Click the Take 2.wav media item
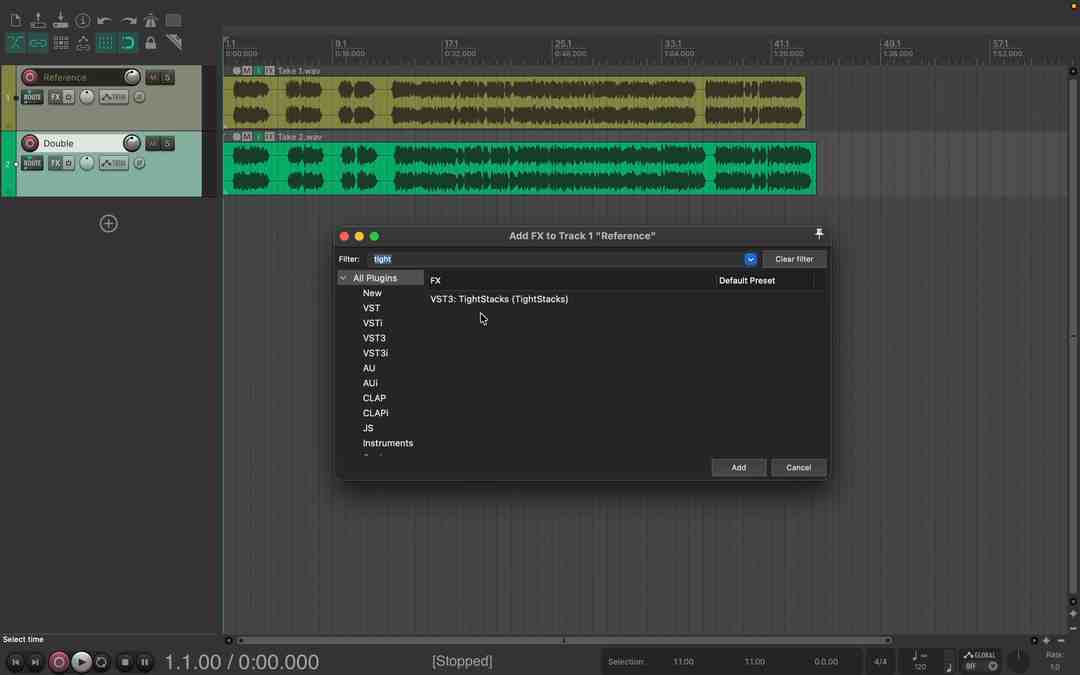This screenshot has width=1080, height=675. 520,168
